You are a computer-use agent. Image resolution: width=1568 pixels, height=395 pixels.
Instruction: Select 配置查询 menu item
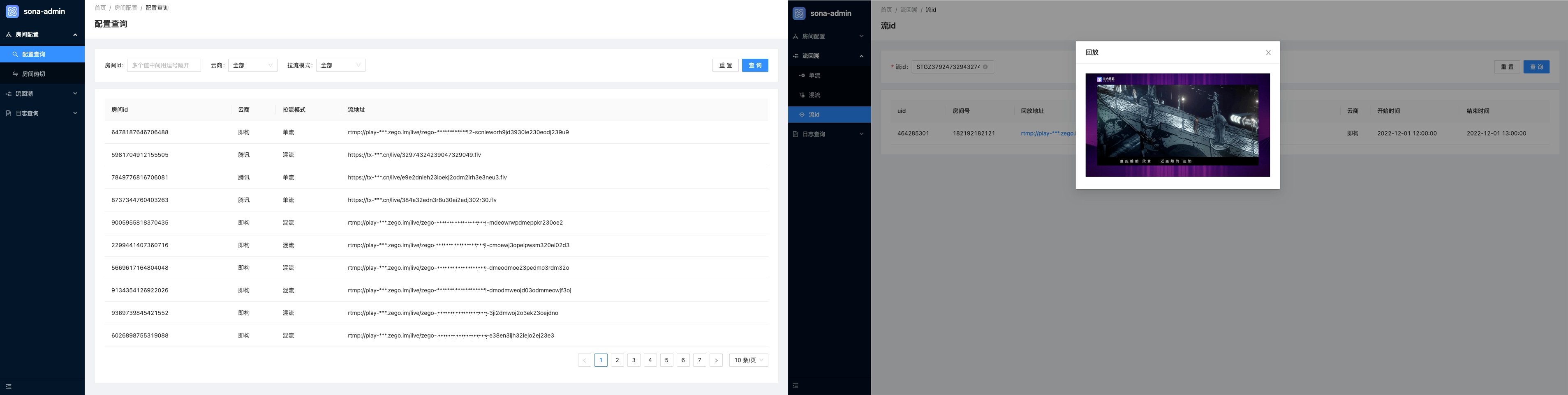tap(42, 54)
